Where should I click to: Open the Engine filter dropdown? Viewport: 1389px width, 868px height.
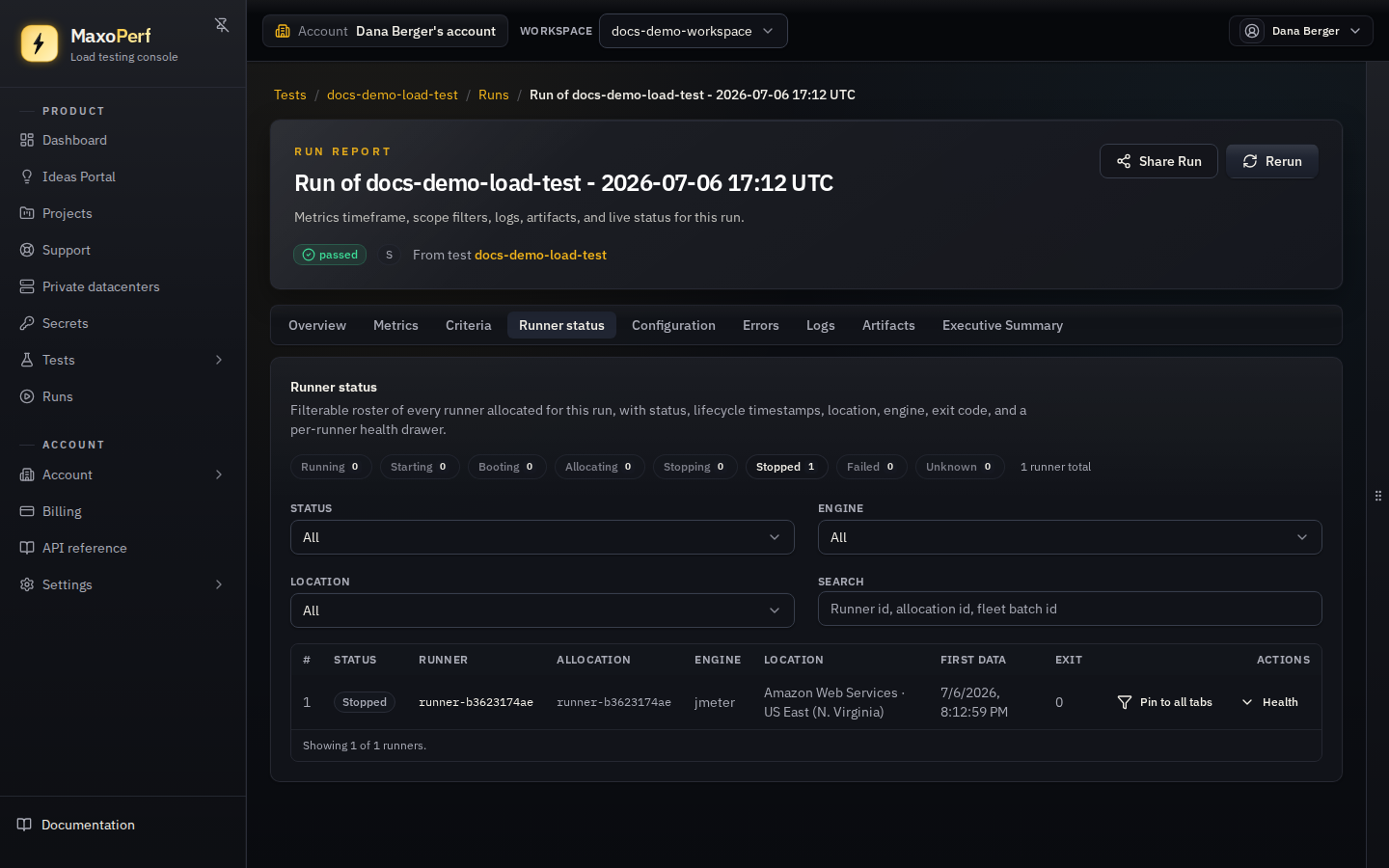pyautogui.click(x=1070, y=537)
